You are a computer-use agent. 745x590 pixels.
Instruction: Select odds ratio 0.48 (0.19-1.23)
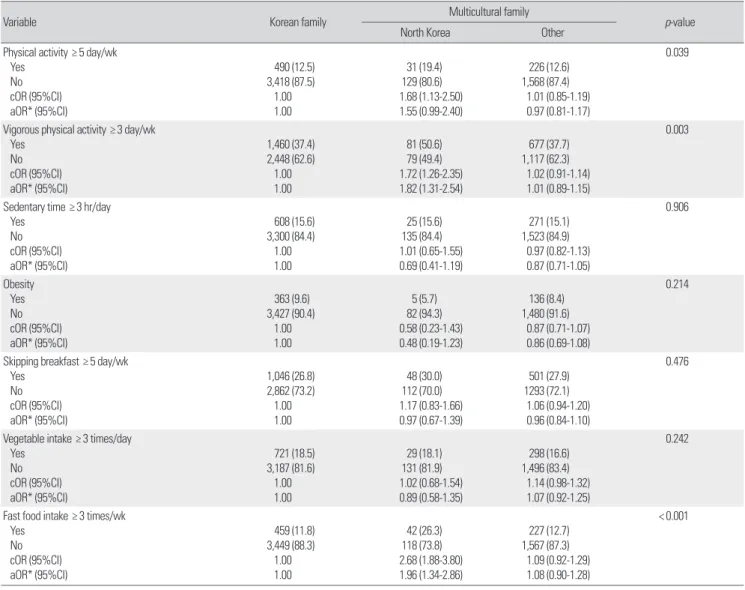(431, 343)
